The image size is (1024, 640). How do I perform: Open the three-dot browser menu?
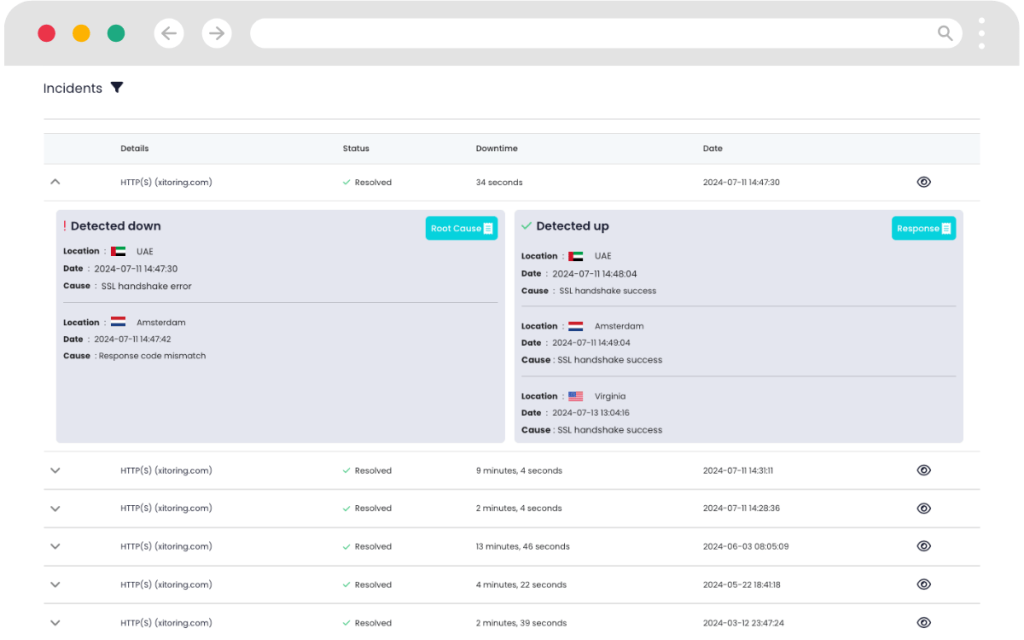click(981, 33)
